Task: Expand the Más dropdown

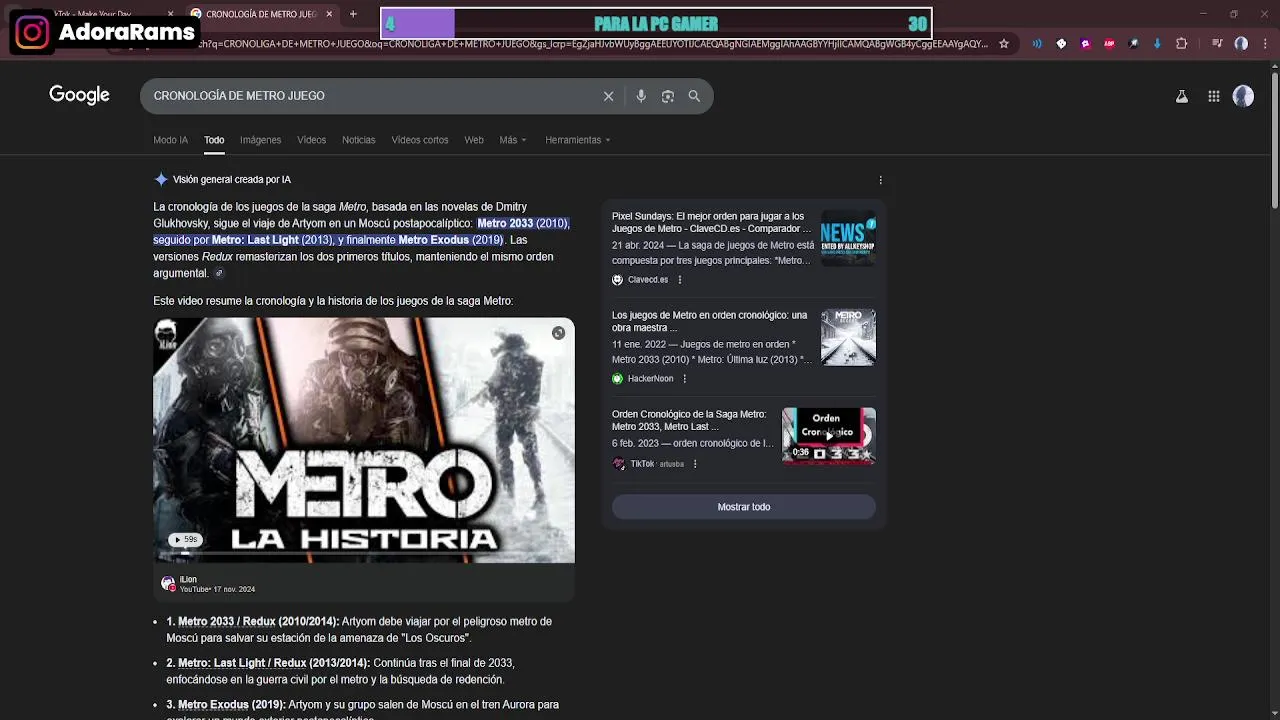Action: [x=512, y=140]
